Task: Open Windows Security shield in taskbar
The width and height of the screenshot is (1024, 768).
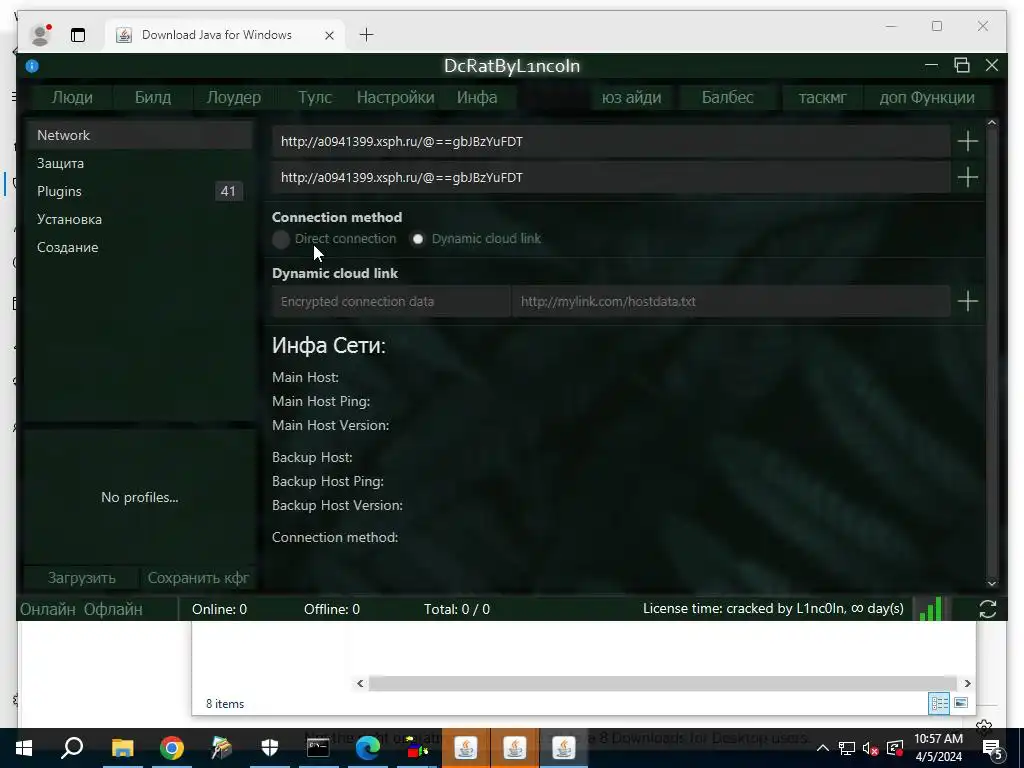Action: click(x=269, y=748)
